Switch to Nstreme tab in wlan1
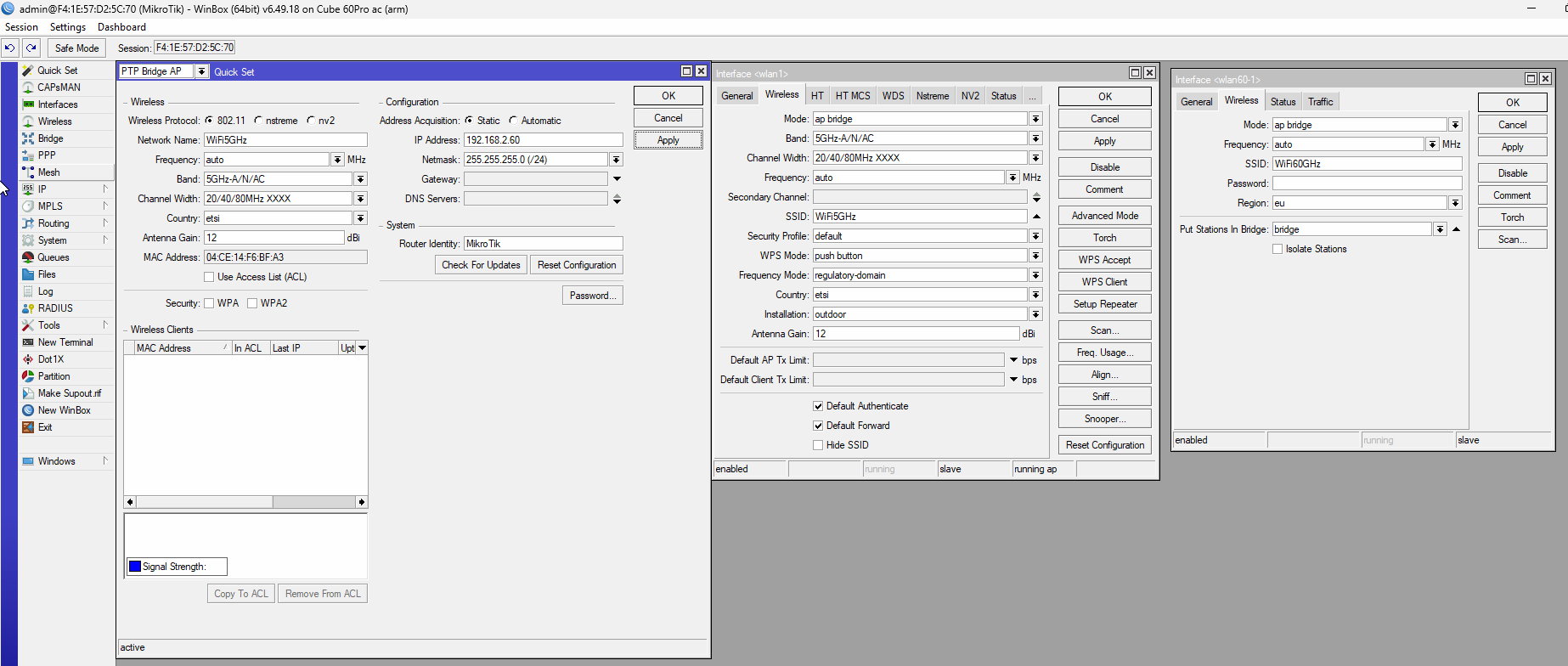Screen dimensions: 1568x666 tap(933, 96)
